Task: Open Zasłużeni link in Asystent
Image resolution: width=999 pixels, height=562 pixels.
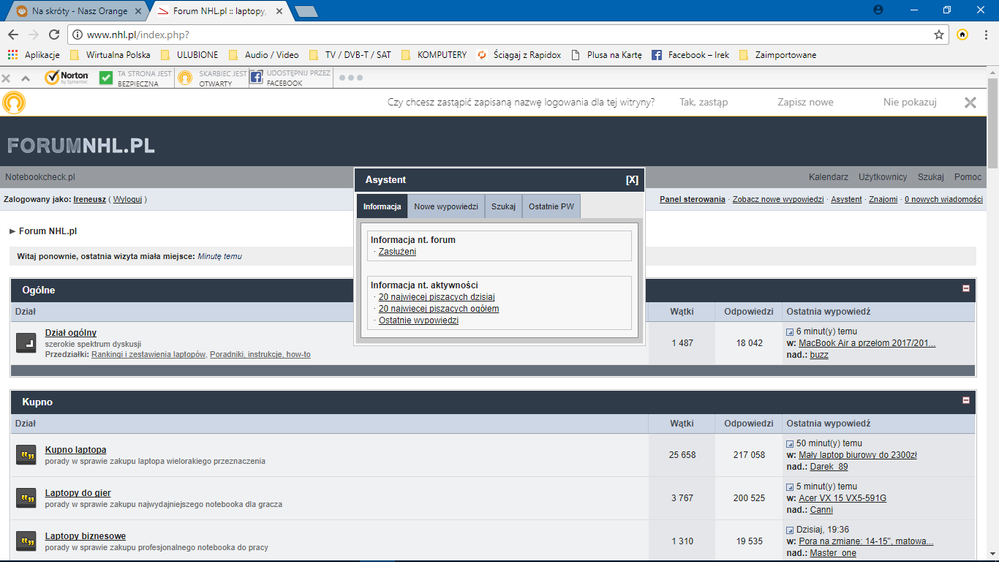Action: click(x=397, y=252)
